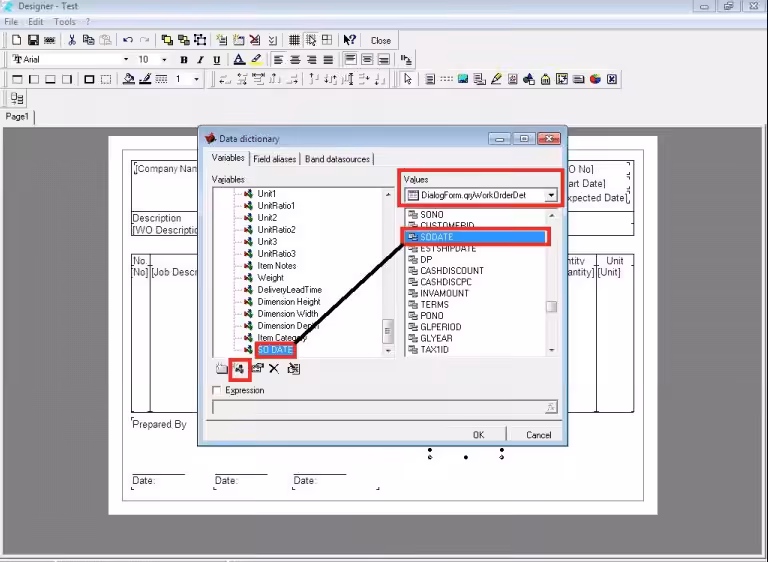Insert a picture object tool
This screenshot has width=768, height=562.
tap(463, 79)
